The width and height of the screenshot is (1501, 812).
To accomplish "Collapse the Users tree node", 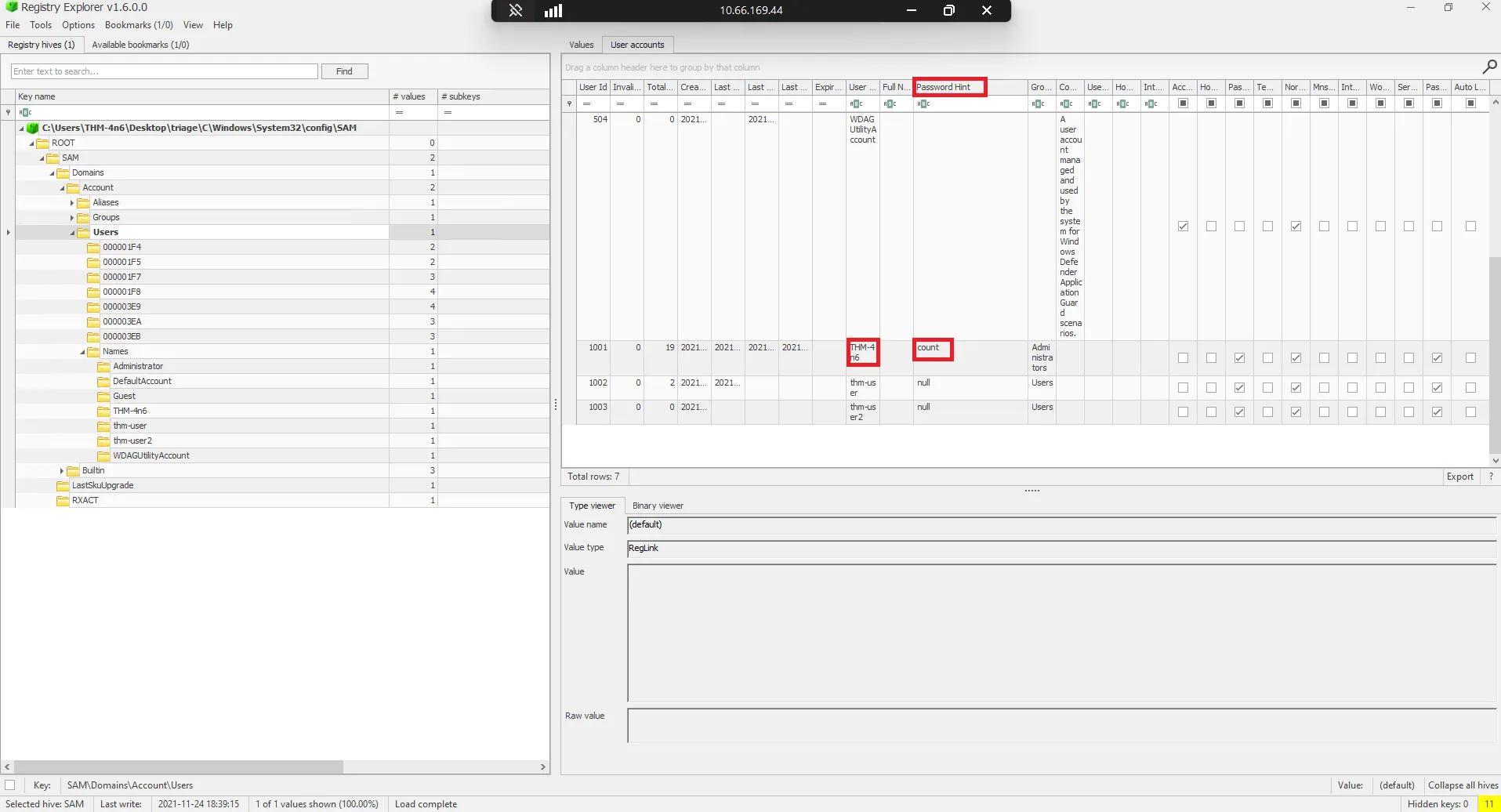I will 73,233.
